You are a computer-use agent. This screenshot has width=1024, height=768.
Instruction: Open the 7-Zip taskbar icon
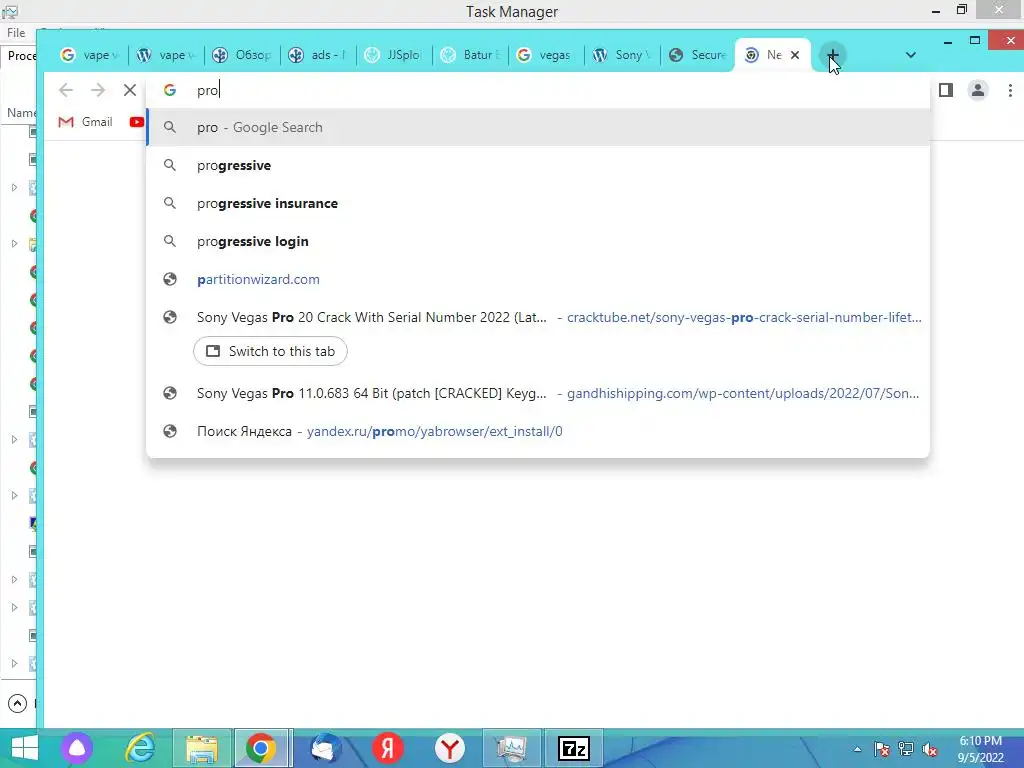pos(574,748)
